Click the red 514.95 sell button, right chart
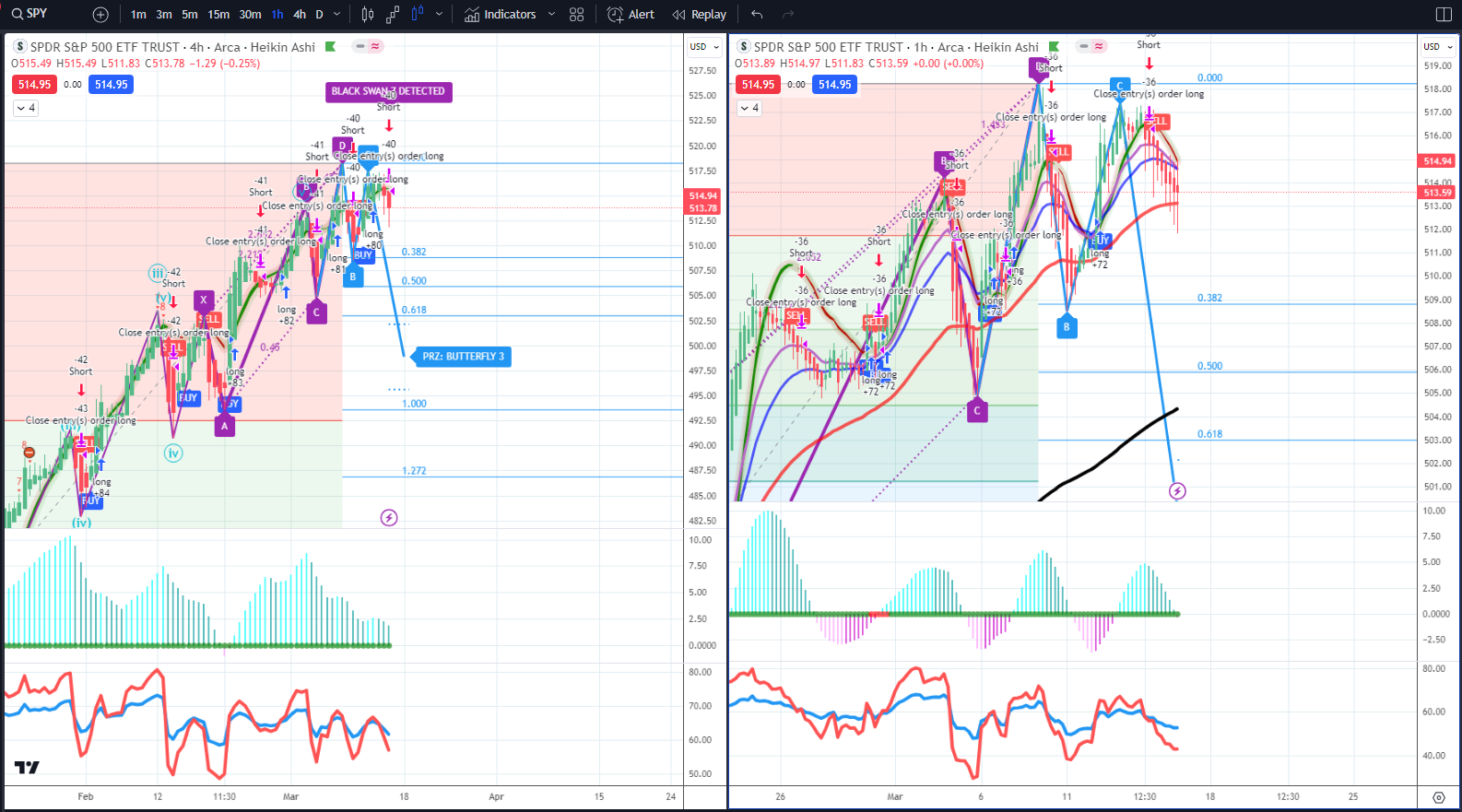Image resolution: width=1462 pixels, height=812 pixels. [x=758, y=85]
